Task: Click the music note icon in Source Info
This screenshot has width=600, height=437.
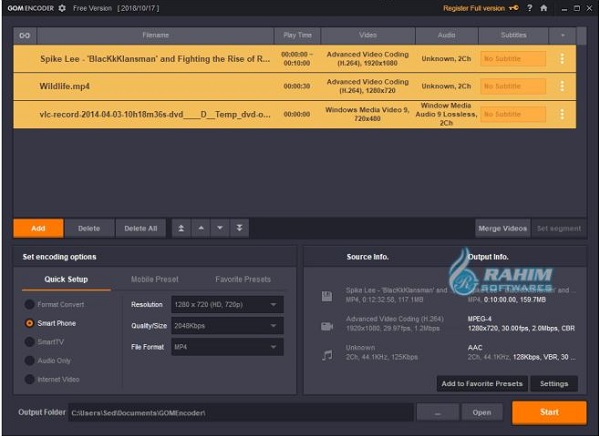Action: (x=327, y=355)
